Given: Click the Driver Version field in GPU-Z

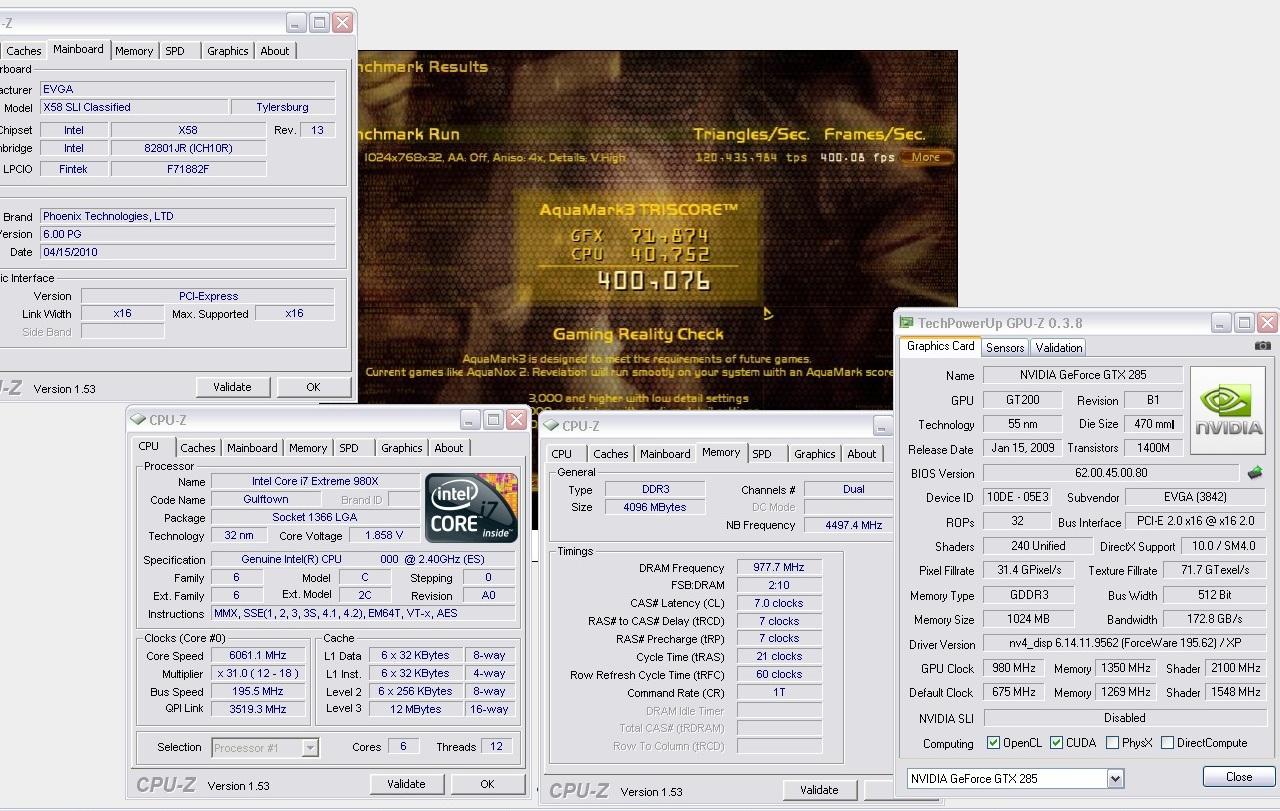Looking at the screenshot, I should 1125,644.
